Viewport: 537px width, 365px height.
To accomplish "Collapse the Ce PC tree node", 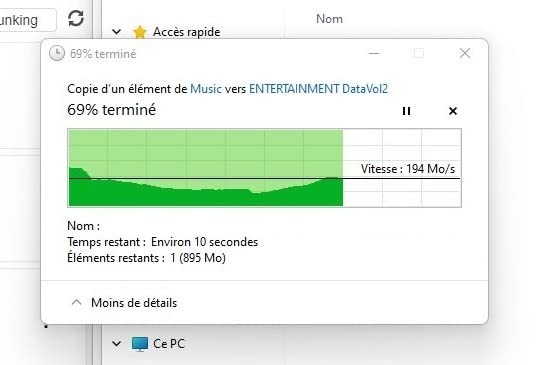I will (116, 343).
